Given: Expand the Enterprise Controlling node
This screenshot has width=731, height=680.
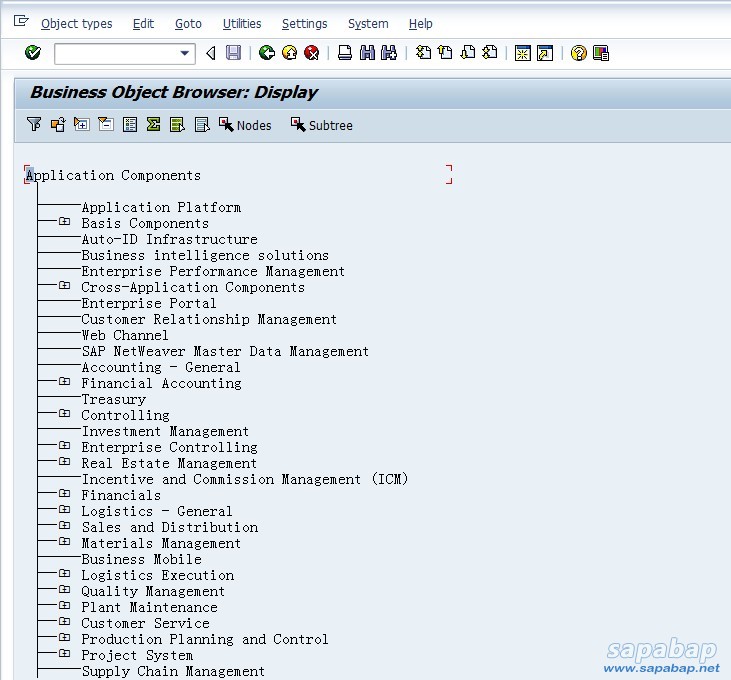Looking at the screenshot, I should coord(64,445).
